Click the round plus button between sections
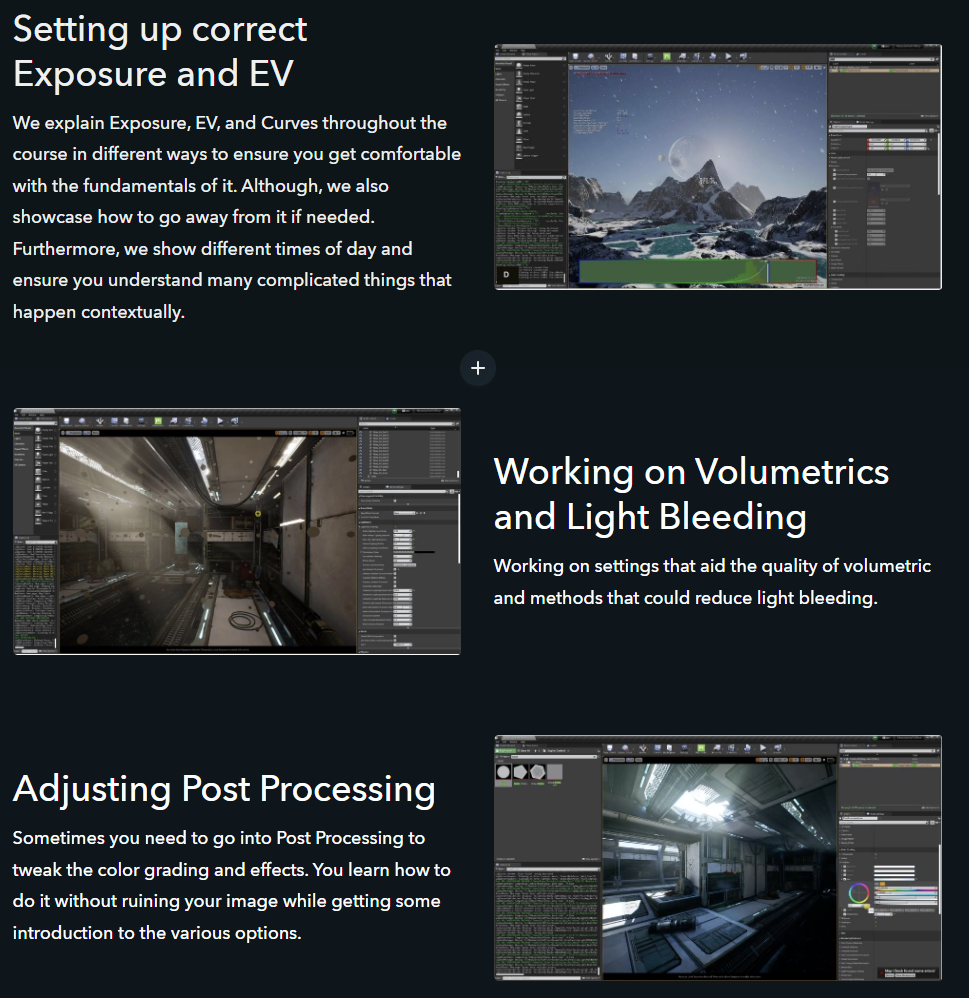The height and width of the screenshot is (998, 969). [x=478, y=368]
